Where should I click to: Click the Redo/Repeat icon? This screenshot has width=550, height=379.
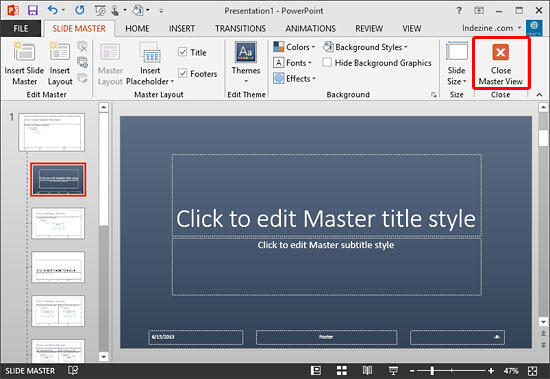coord(80,10)
